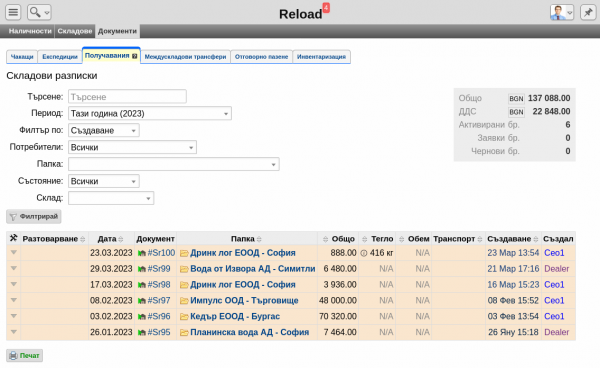Expand row menu for document #Sr100
Image resolution: width=600 pixels, height=368 pixels.
click(14, 252)
